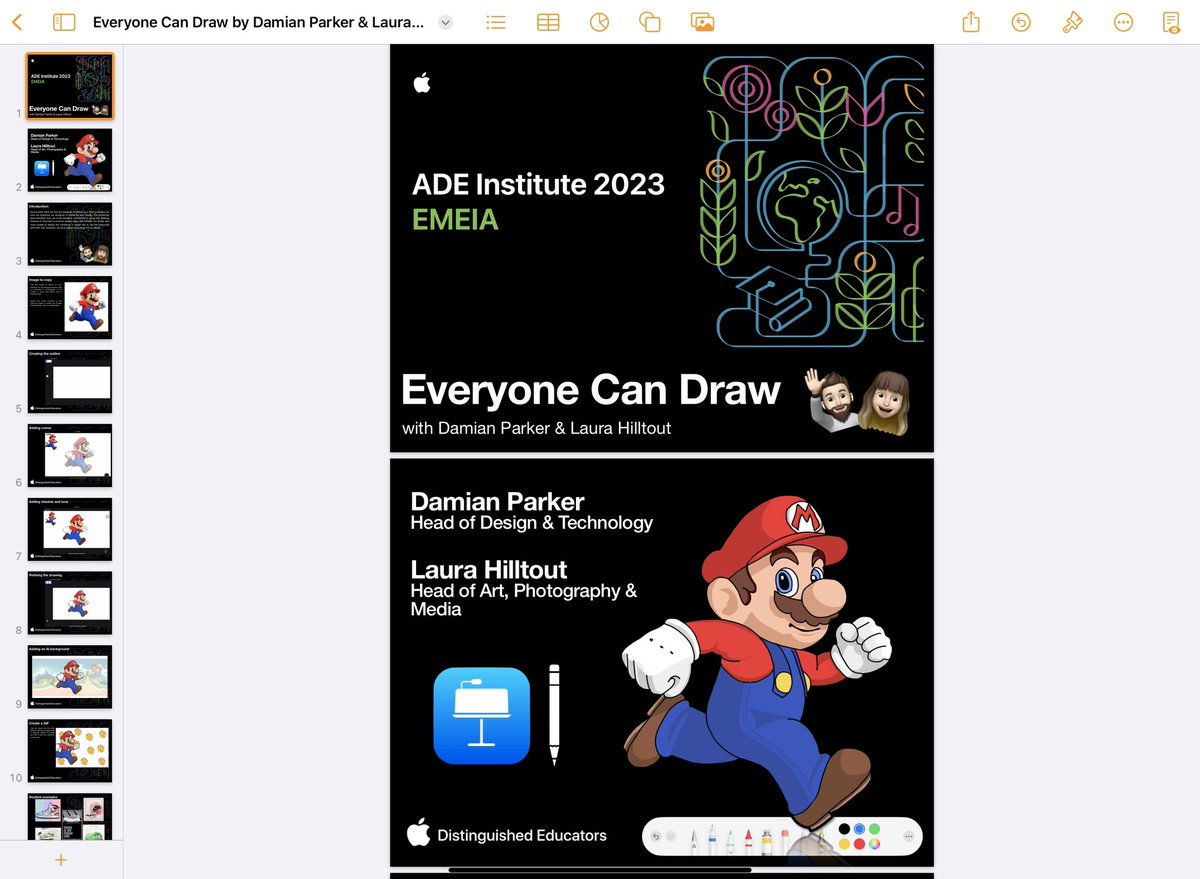
Task: Select the Apple logo beside Distinguished Educators
Action: [x=418, y=832]
